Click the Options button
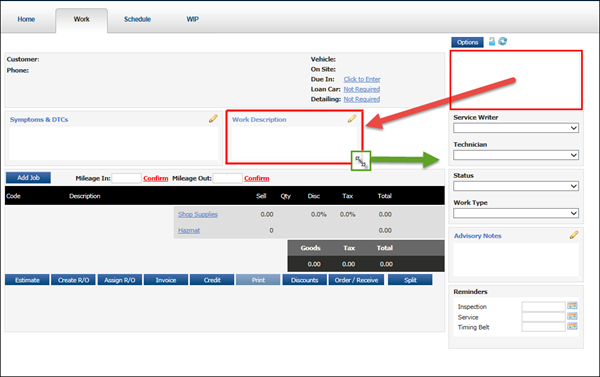600x377 pixels. click(x=467, y=42)
